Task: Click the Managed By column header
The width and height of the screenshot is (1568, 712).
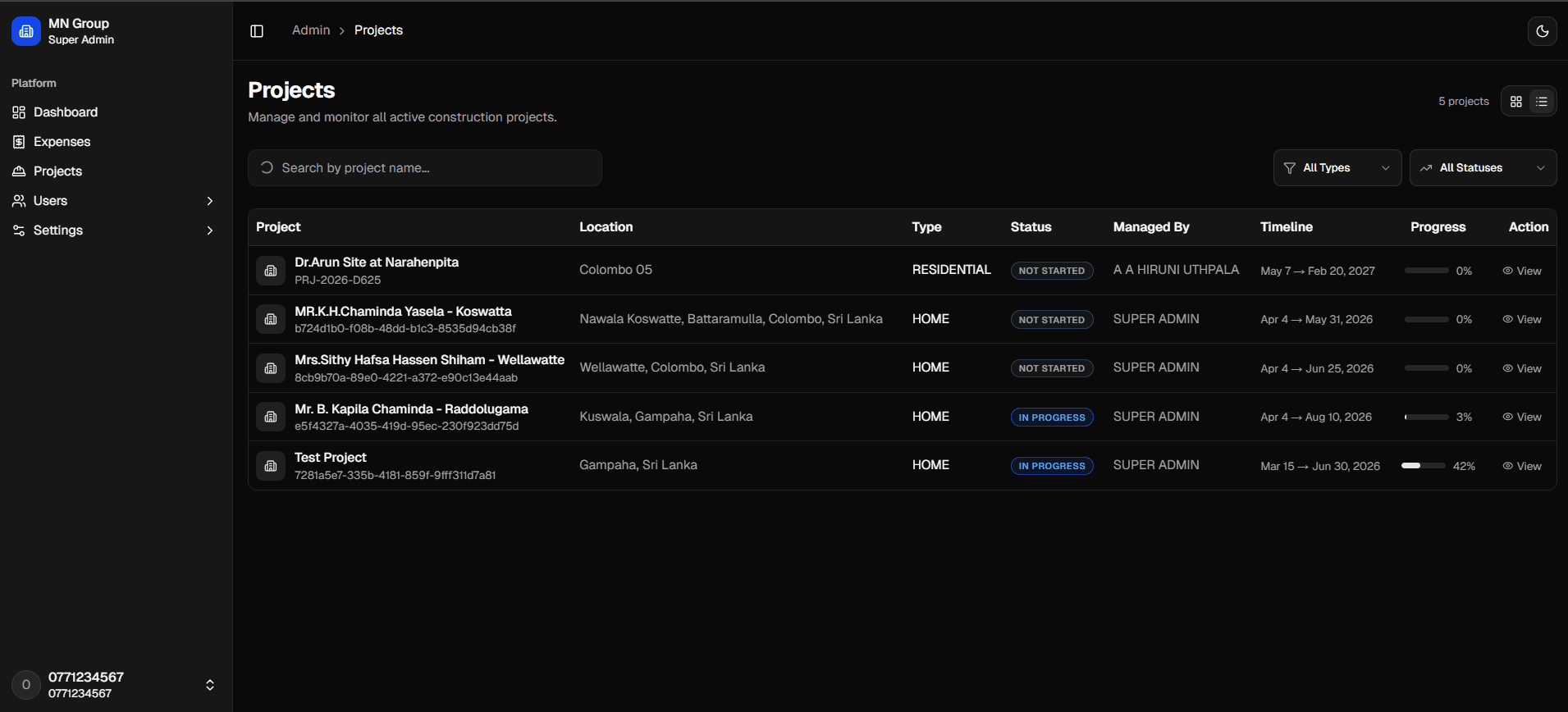Action: tap(1151, 227)
